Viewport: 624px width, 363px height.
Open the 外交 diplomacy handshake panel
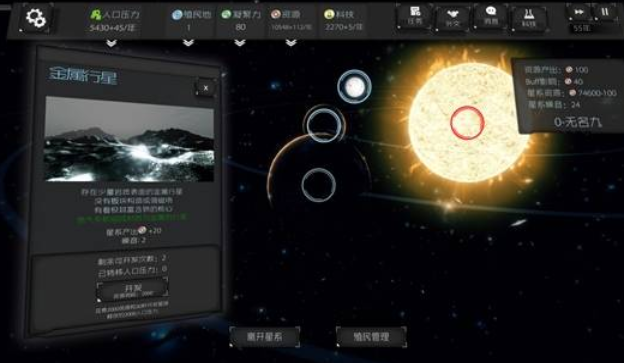point(453,18)
